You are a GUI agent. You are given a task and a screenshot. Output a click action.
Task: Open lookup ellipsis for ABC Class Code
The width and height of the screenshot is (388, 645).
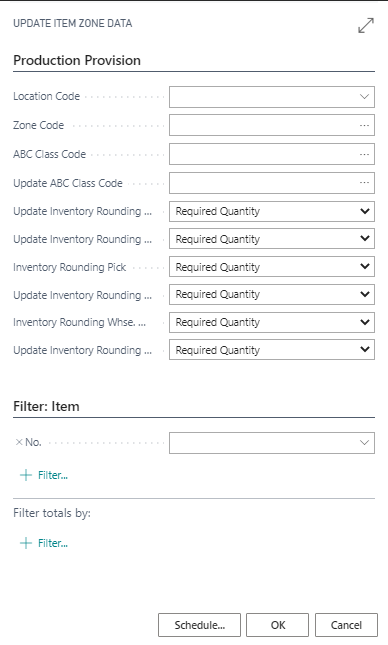(364, 154)
